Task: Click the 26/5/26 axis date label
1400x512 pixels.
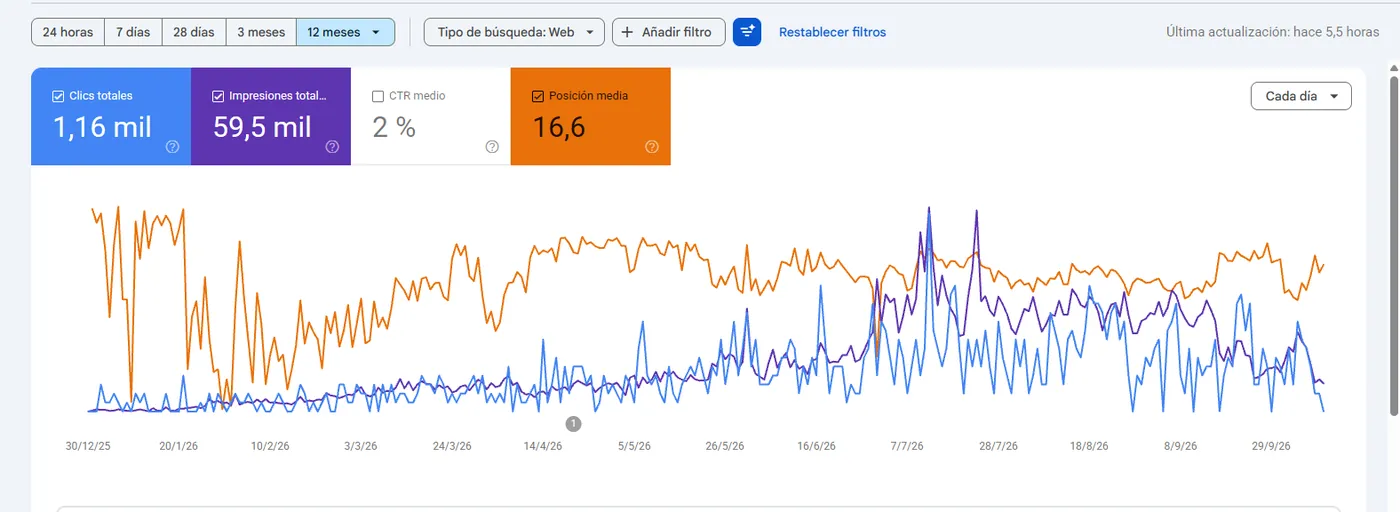Action: [x=725, y=446]
